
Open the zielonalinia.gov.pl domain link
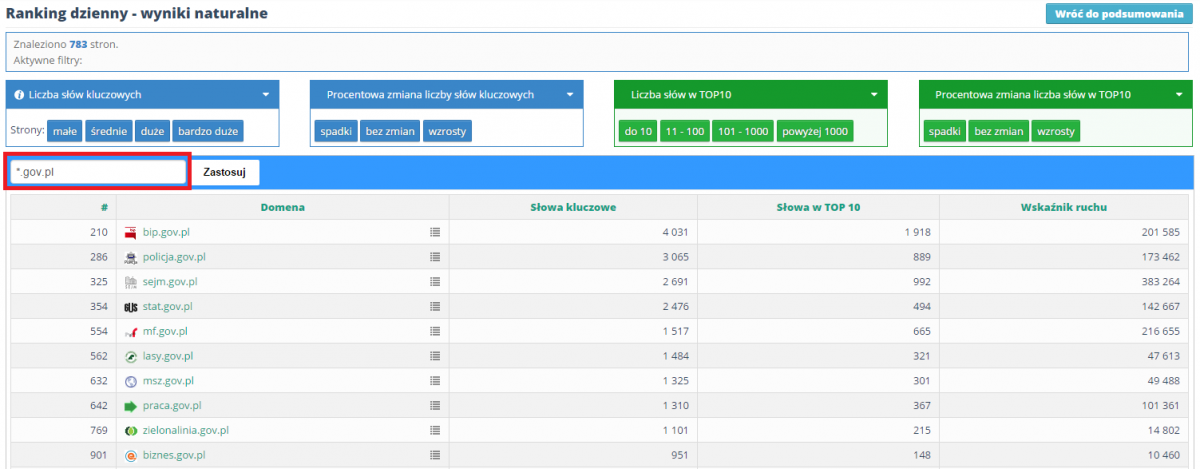[x=186, y=431]
